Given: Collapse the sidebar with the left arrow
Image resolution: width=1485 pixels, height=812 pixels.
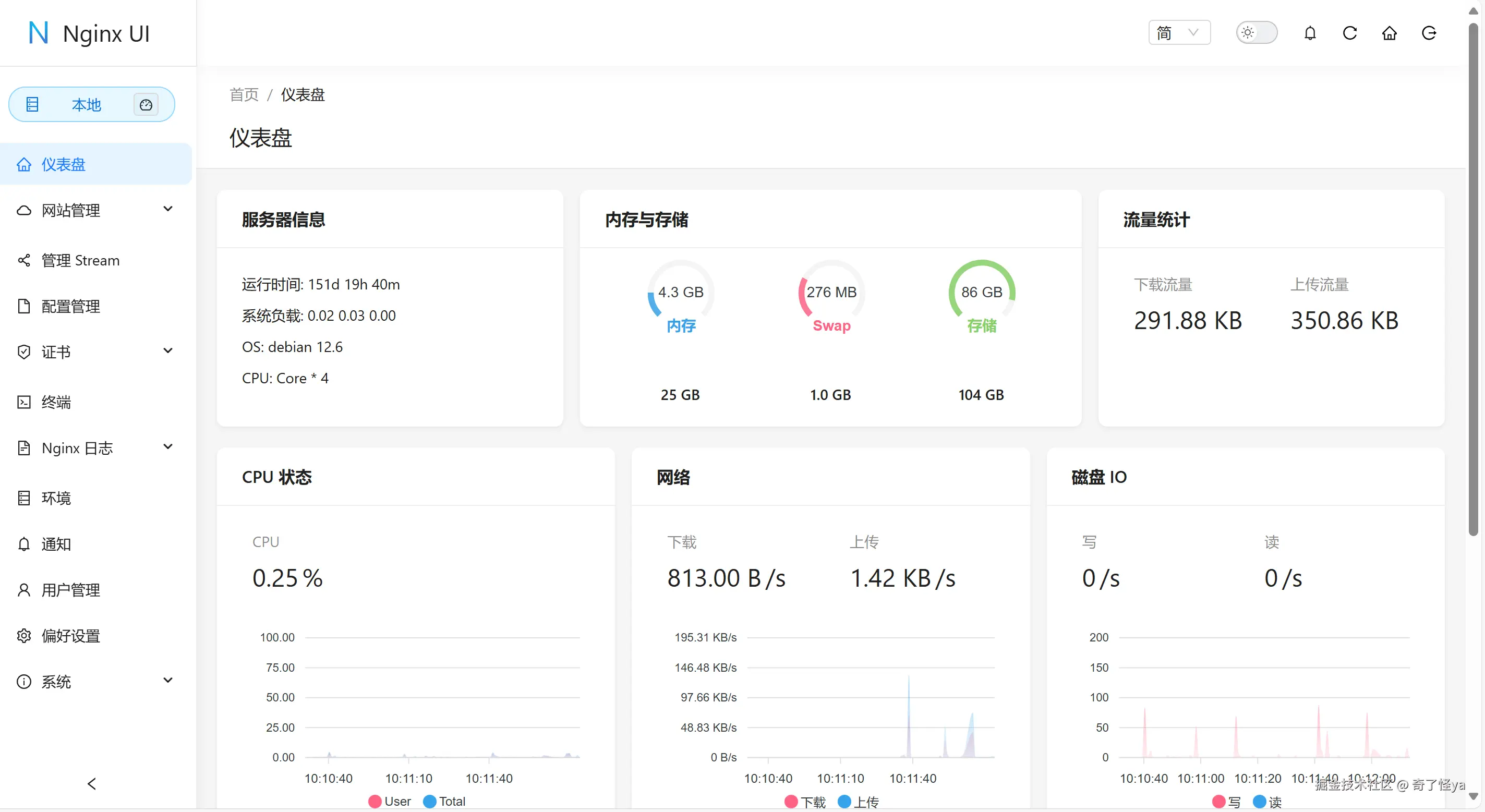Looking at the screenshot, I should [92, 784].
